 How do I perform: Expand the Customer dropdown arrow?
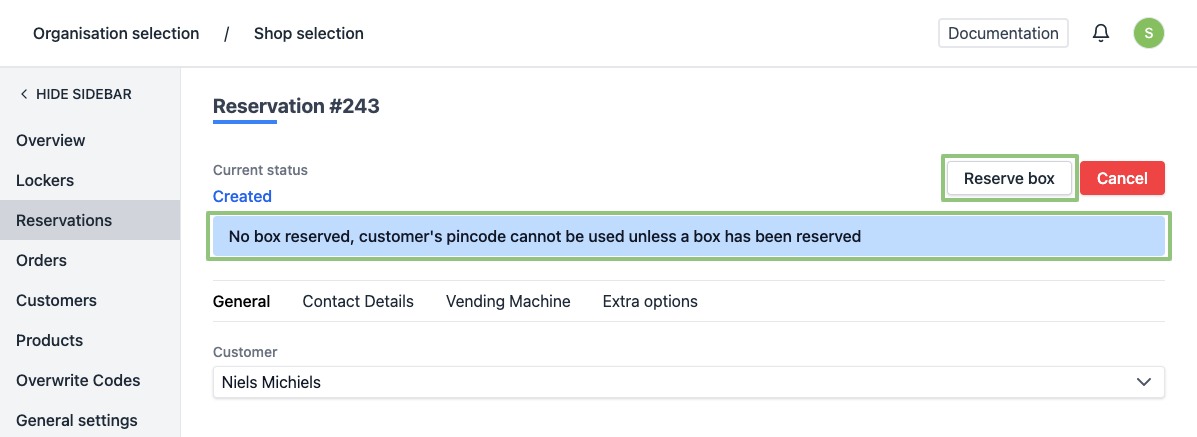[x=1144, y=382]
